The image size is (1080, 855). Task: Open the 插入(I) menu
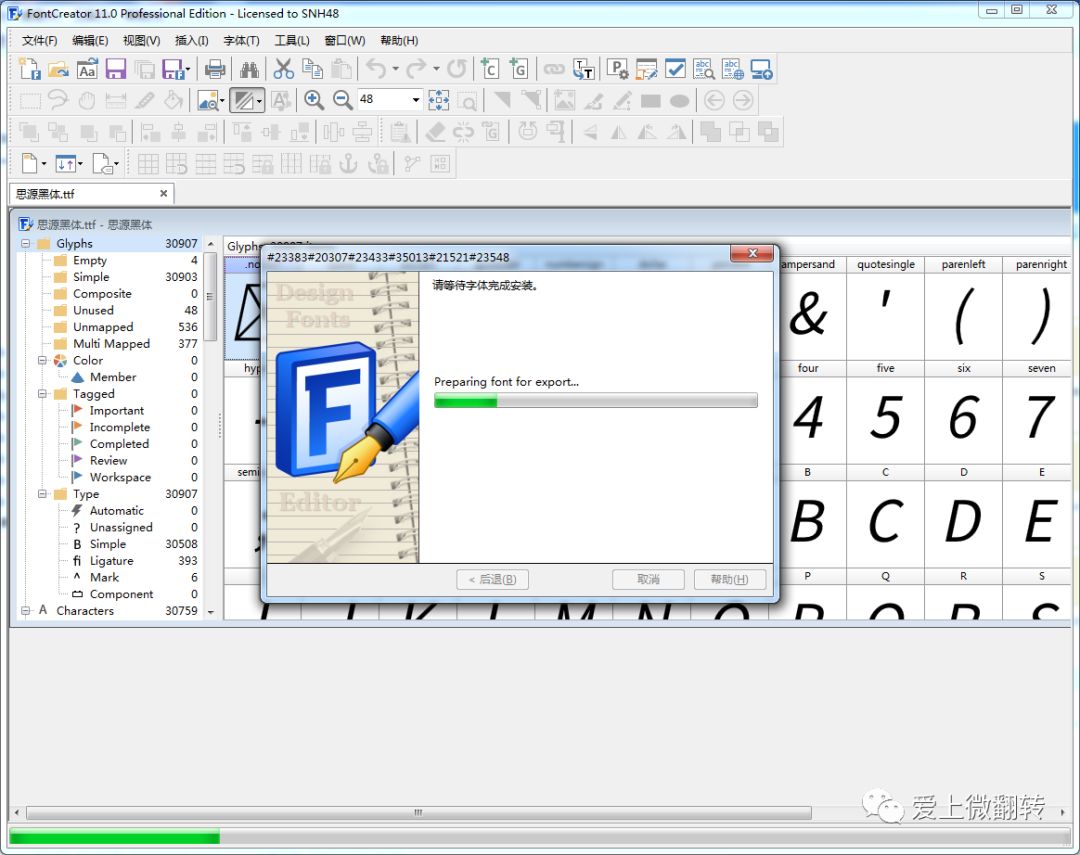191,41
